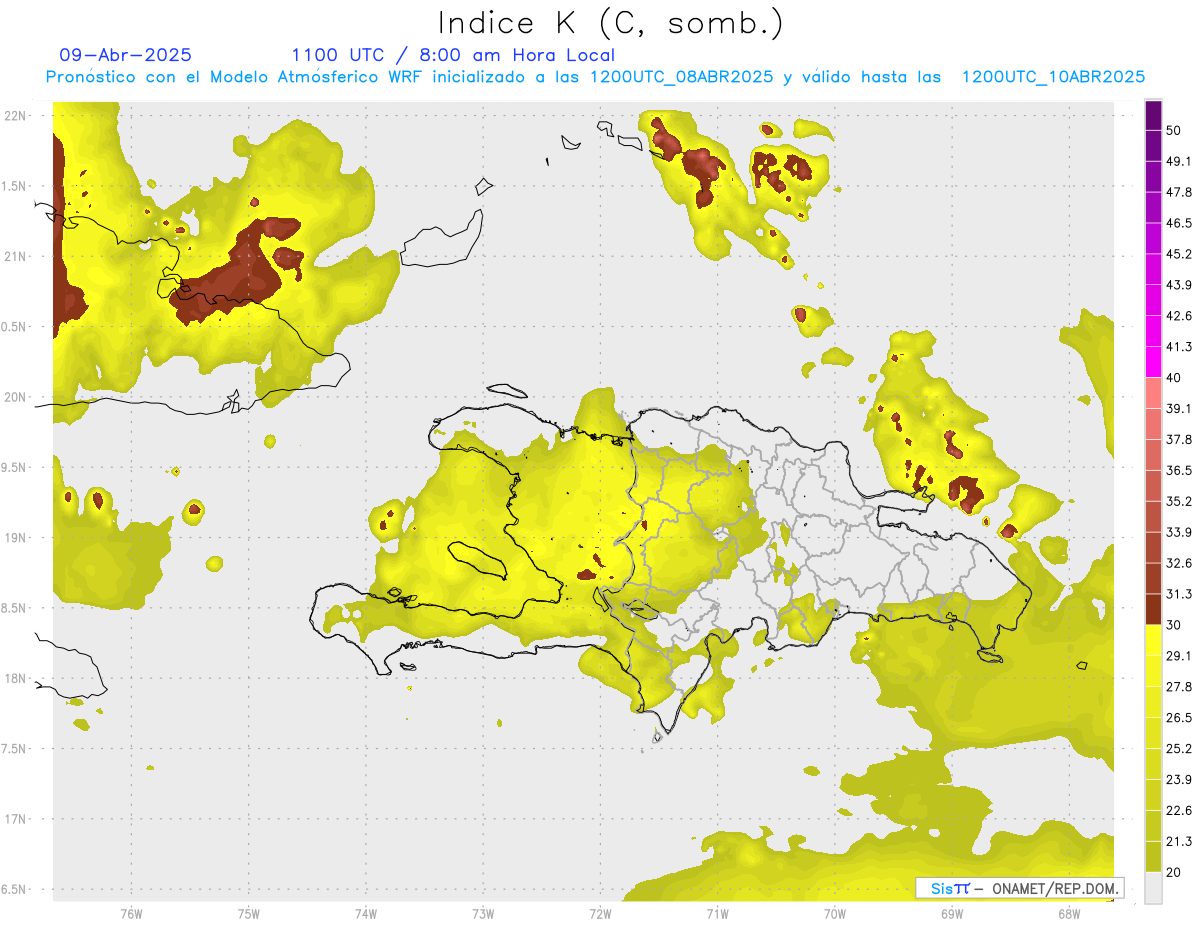Pick the olive swatch between 20 and 21.3
The width and height of the screenshot is (1200, 927).
click(1153, 856)
